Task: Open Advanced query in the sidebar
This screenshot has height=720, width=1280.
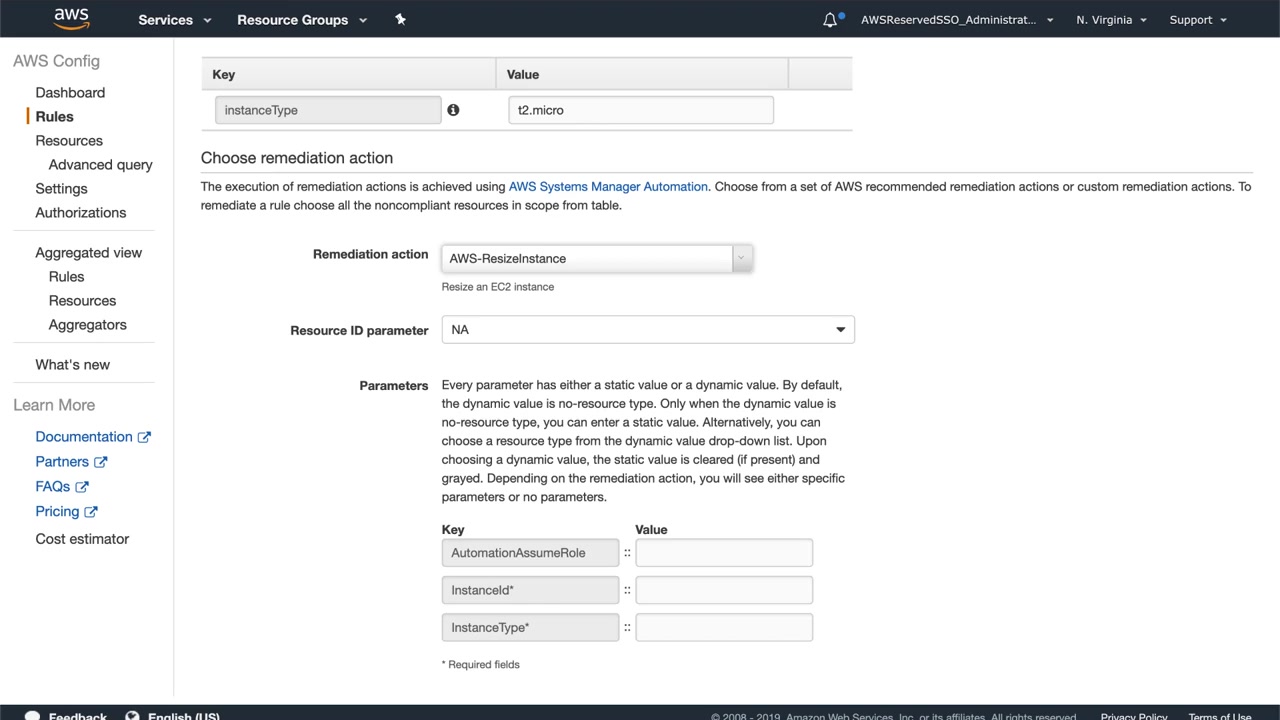Action: click(100, 165)
